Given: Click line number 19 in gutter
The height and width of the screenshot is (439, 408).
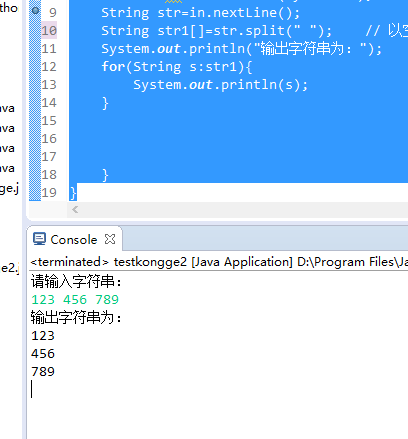Looking at the screenshot, I should coord(49,193).
